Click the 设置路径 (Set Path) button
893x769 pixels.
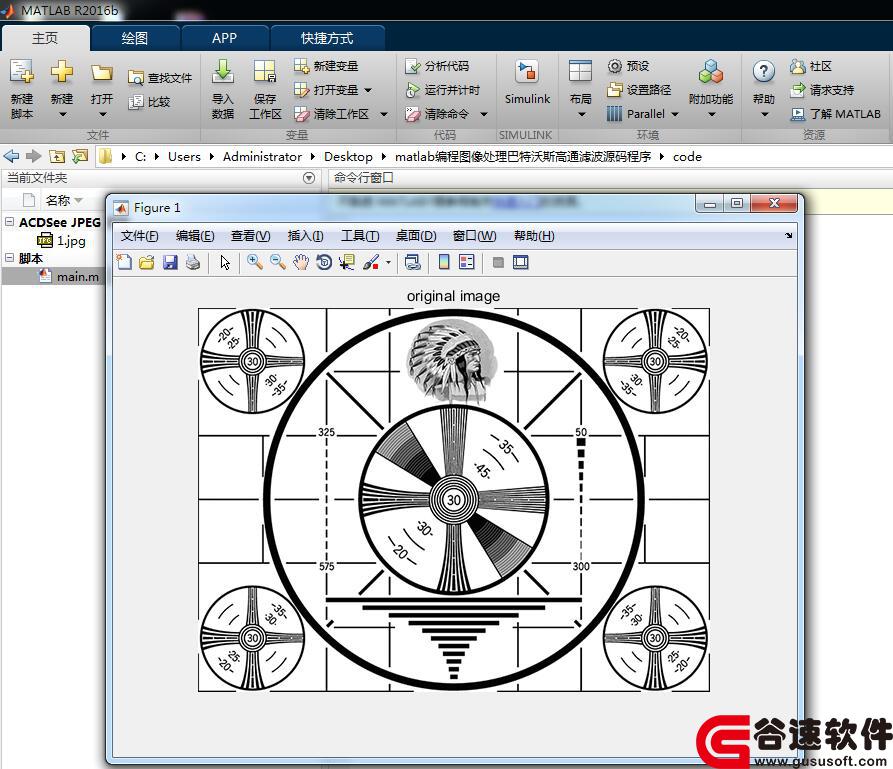coord(640,90)
